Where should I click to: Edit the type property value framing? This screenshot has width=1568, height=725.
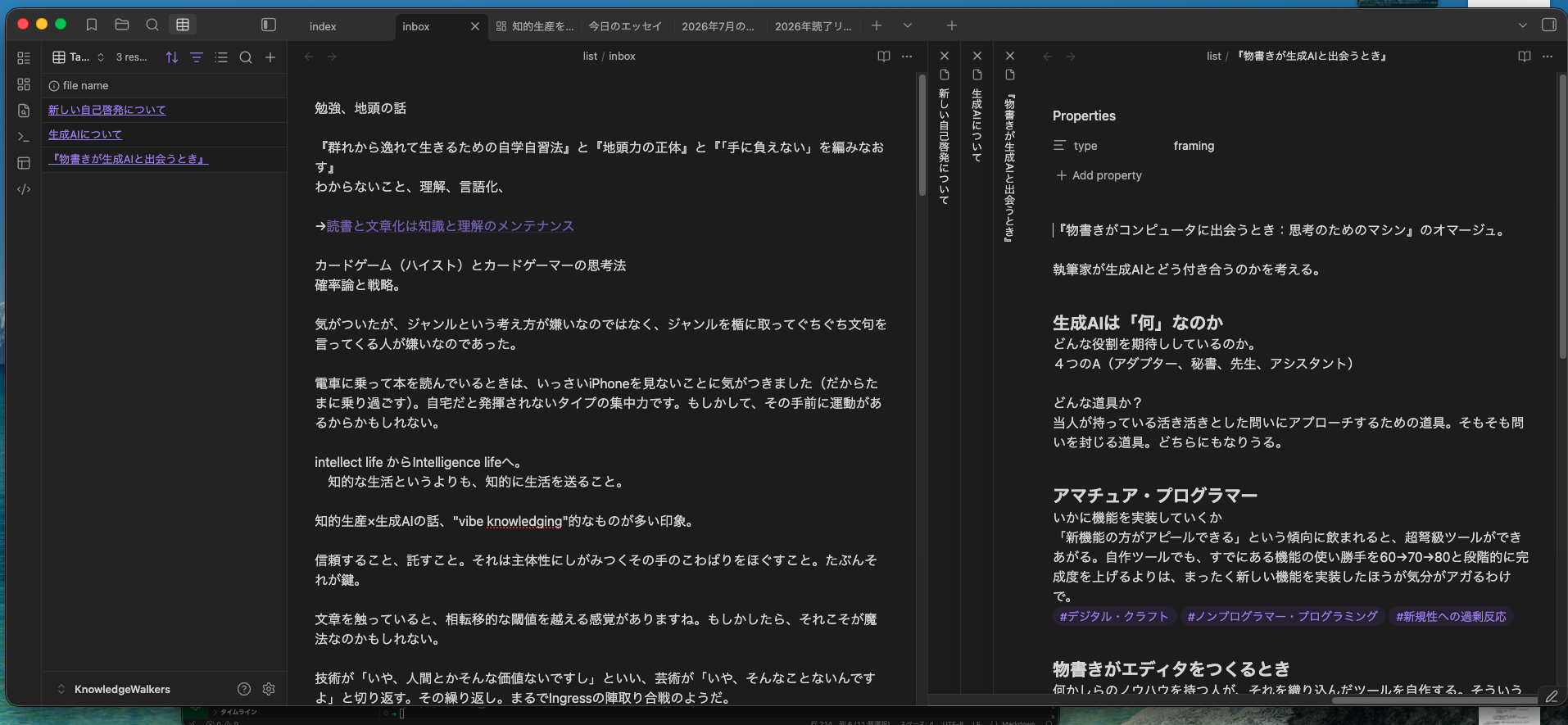(1194, 146)
